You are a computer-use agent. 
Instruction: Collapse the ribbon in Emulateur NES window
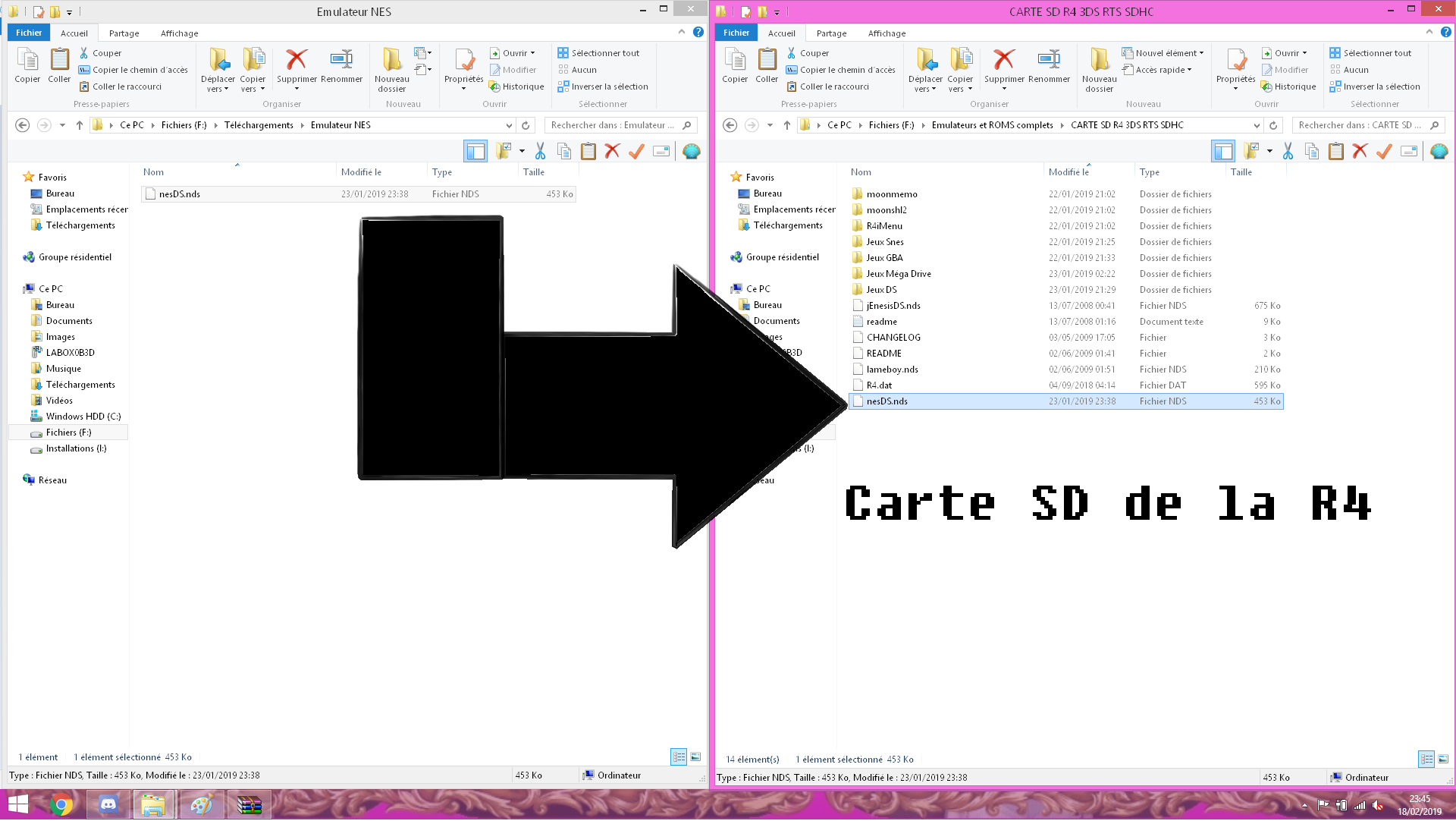coord(681,32)
